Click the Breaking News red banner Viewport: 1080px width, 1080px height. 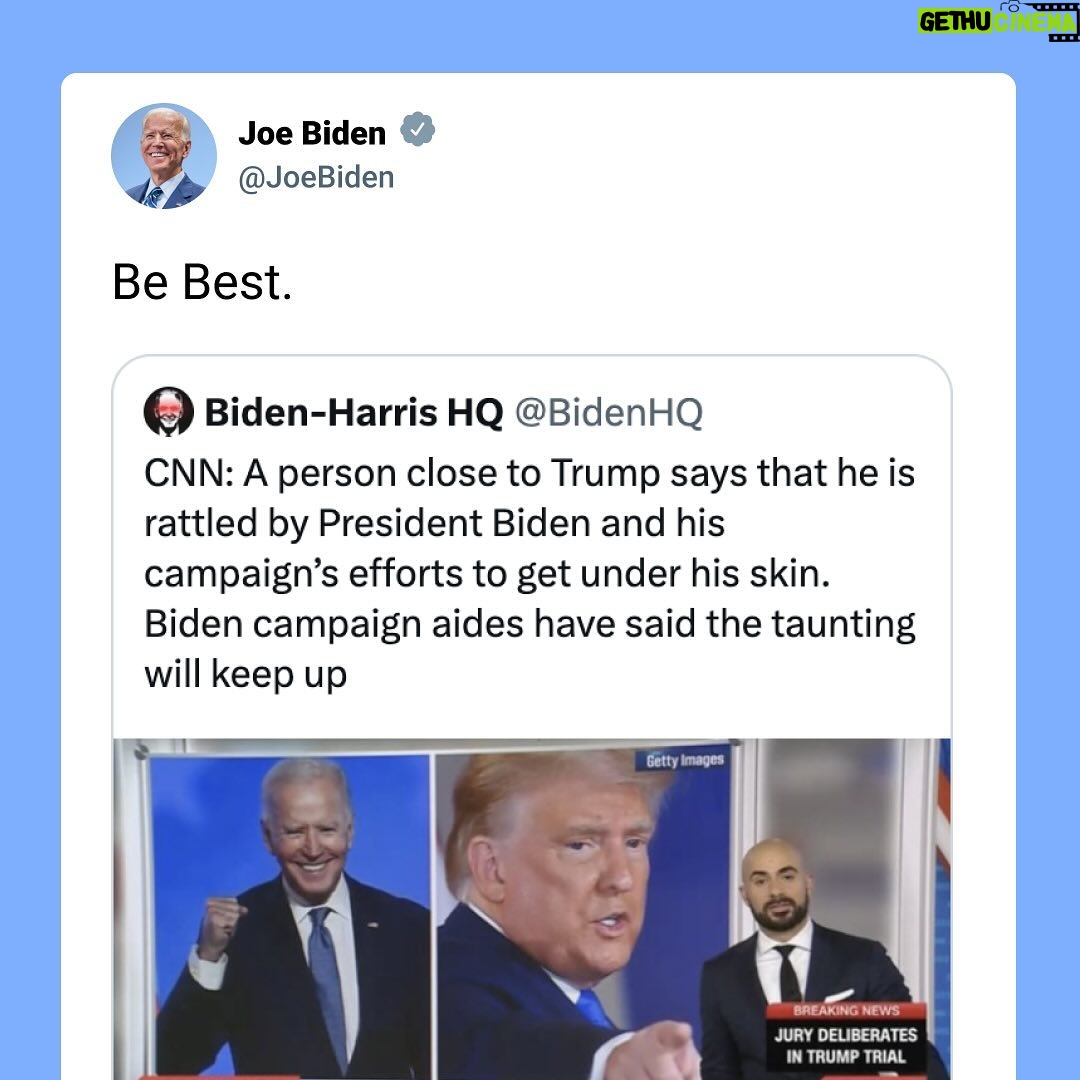846,1010
